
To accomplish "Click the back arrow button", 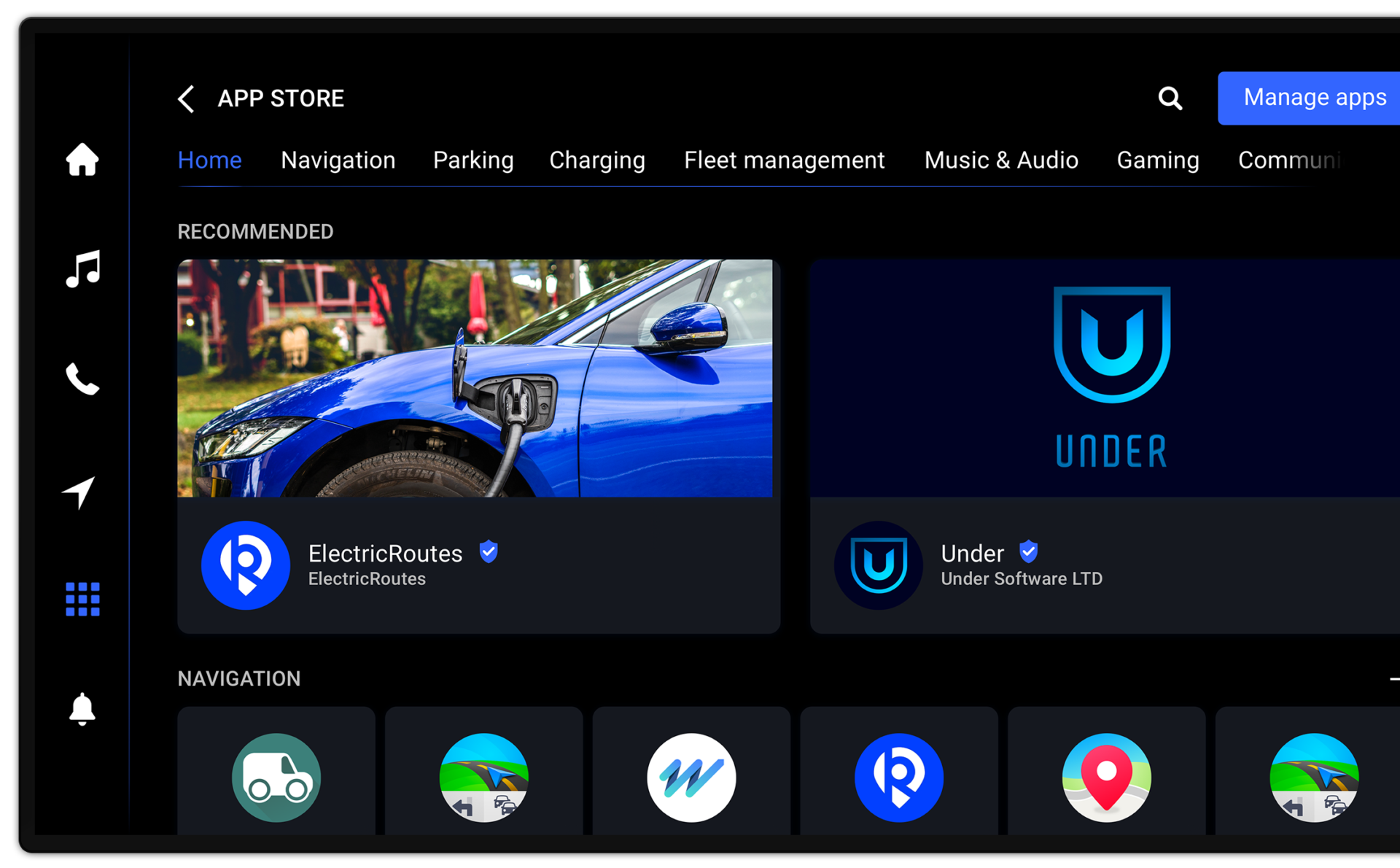I will (185, 97).
